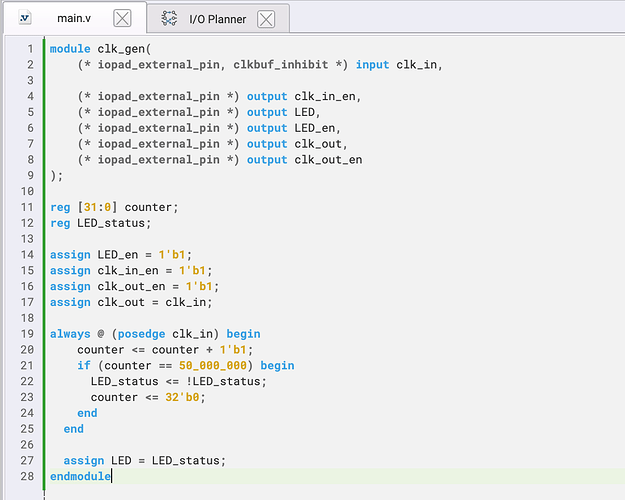
Task: Click '1'b1' value on line 15
Action: point(192,270)
